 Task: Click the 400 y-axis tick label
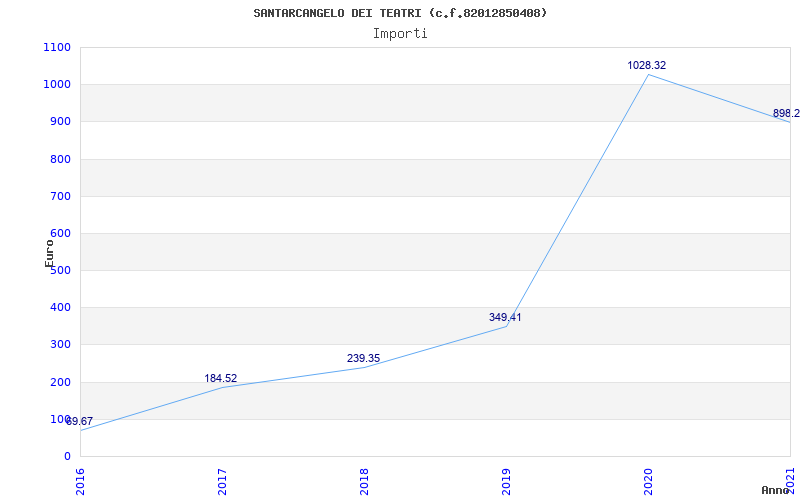click(61, 308)
